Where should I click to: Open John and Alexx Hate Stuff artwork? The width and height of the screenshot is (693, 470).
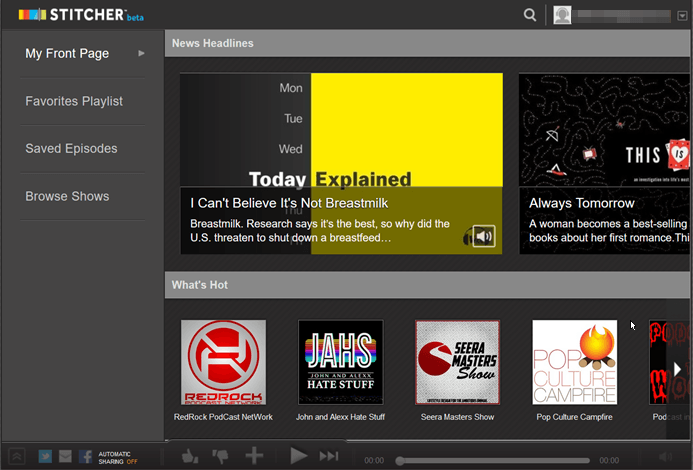coord(340,362)
